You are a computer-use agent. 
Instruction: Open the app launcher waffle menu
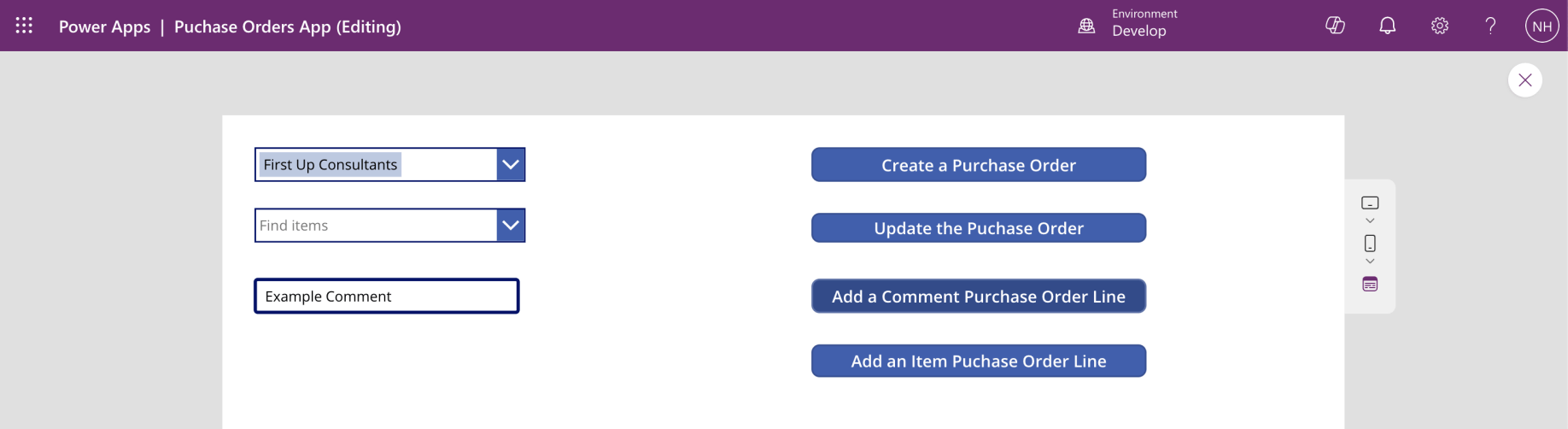tap(24, 26)
